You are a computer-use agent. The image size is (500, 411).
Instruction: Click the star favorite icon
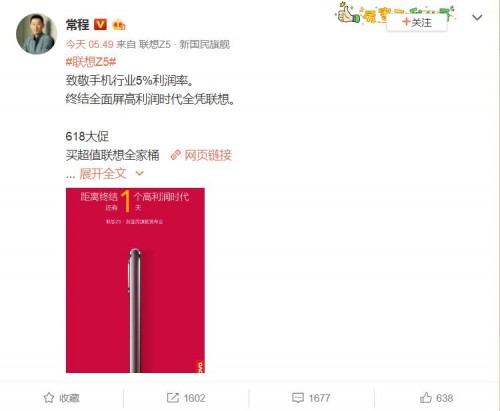point(49,398)
